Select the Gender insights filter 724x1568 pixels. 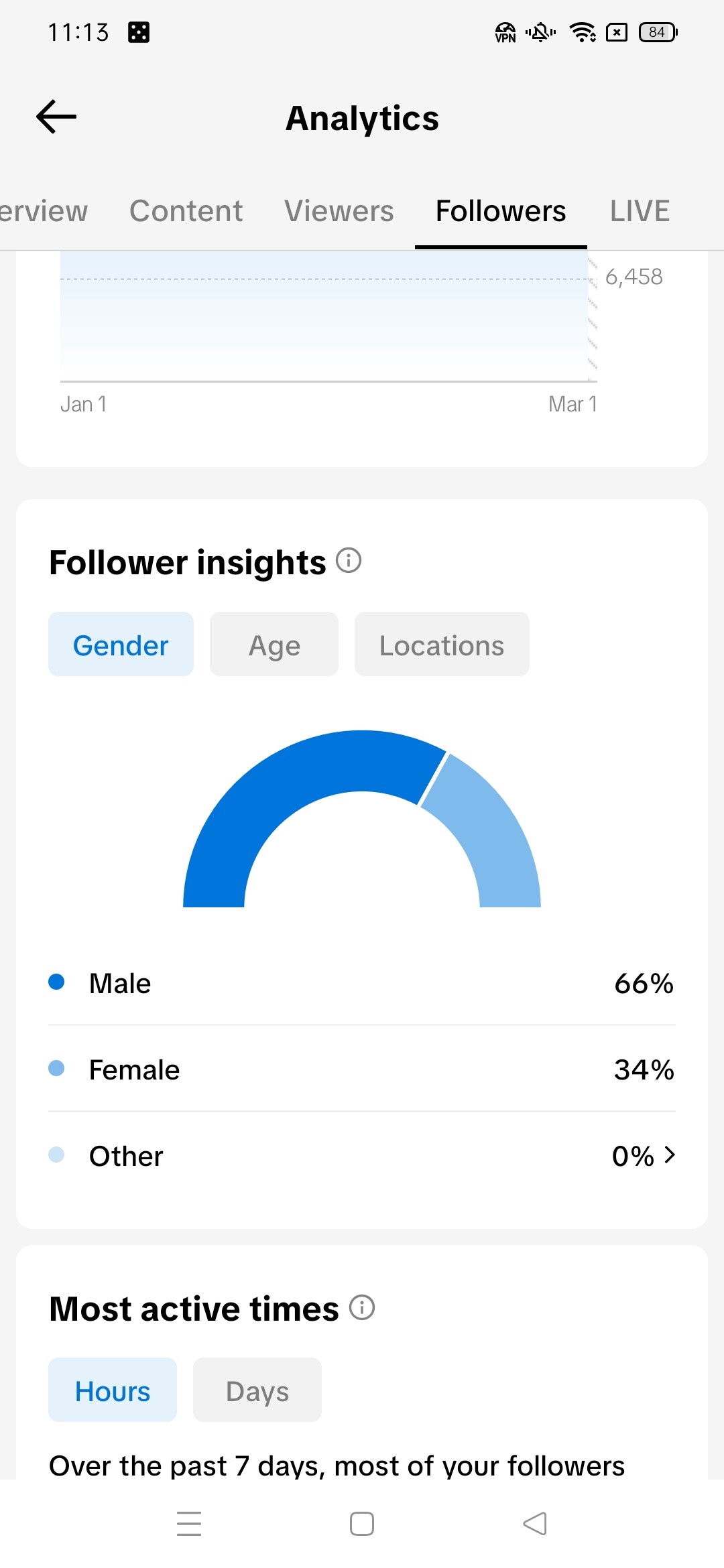pos(121,645)
